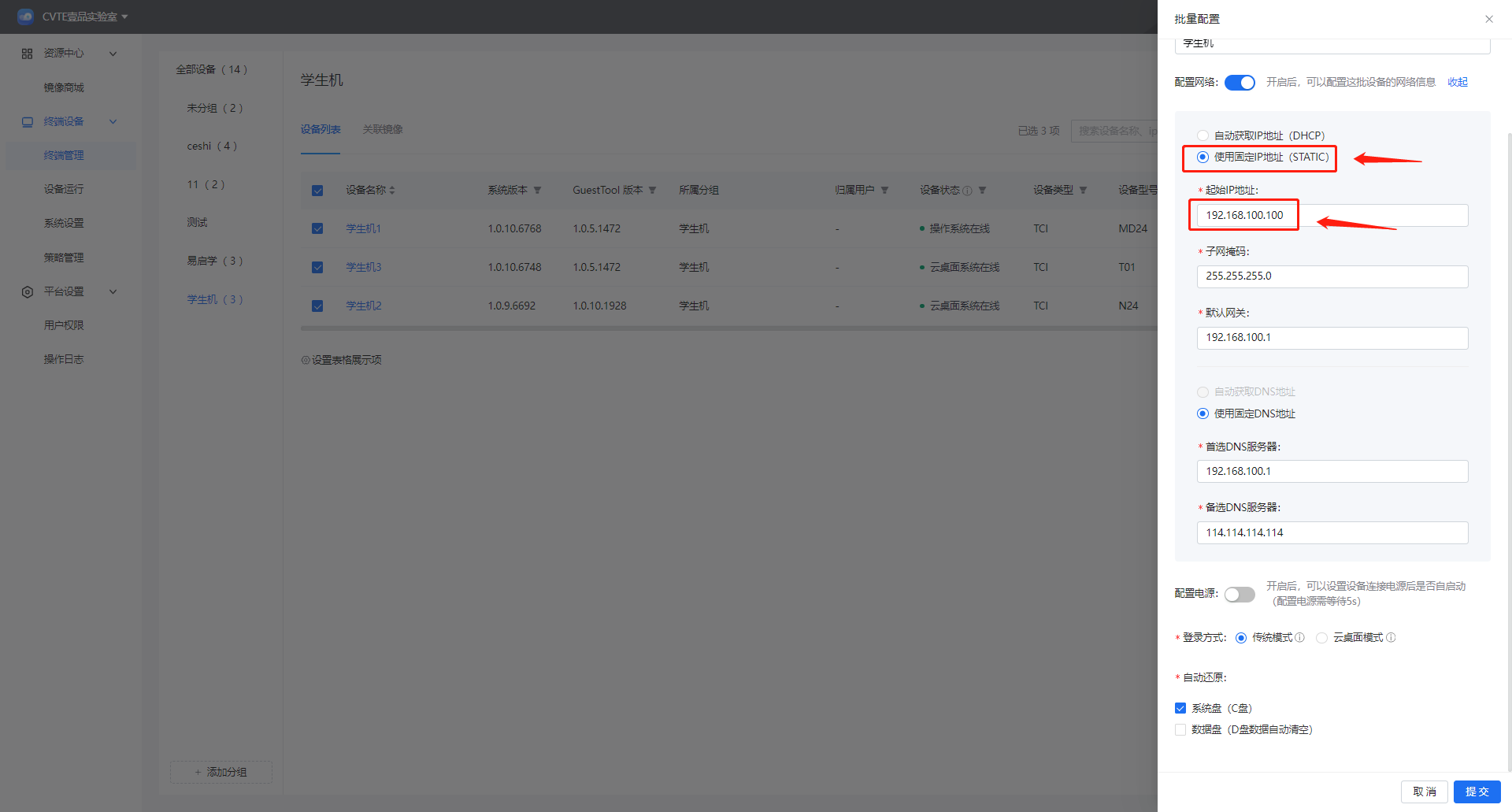Click 设置表格展示项 settings icon
1512x812 pixels.
tap(306, 360)
